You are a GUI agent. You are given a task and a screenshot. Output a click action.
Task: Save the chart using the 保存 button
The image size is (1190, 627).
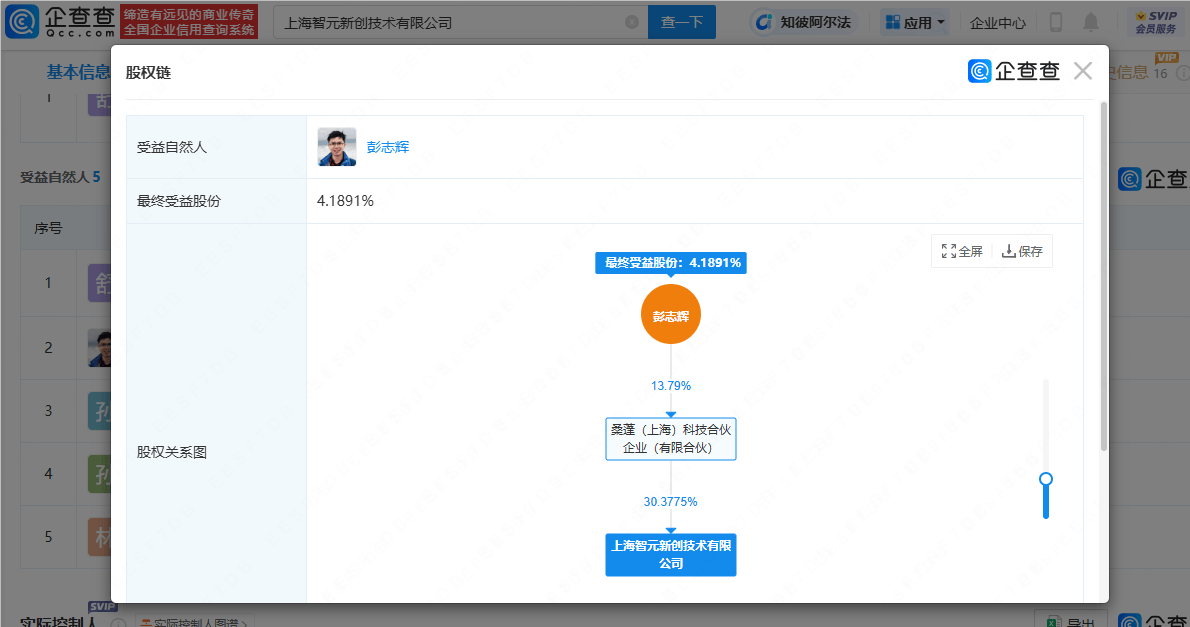point(1022,251)
